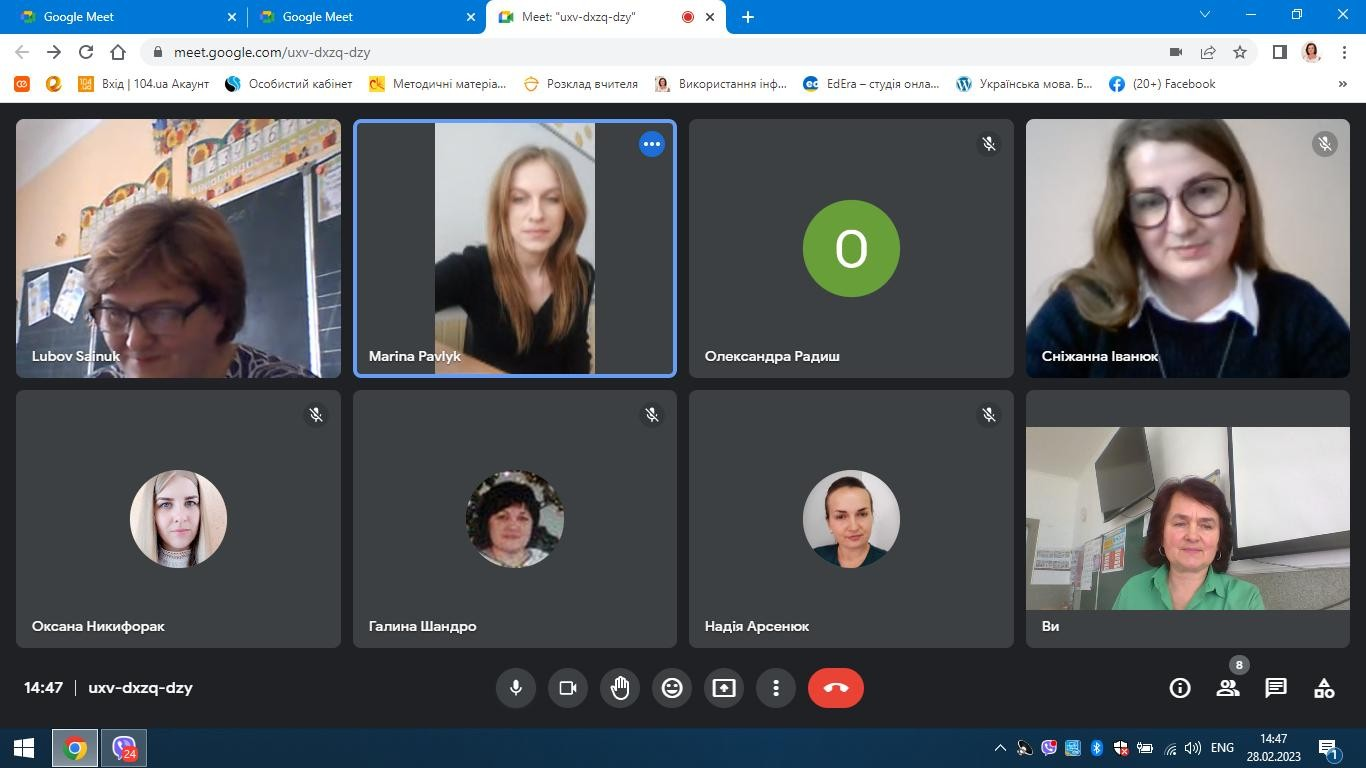Open the Методичні матеріа... bookmark
Screen dimensions: 1366x768
point(438,84)
